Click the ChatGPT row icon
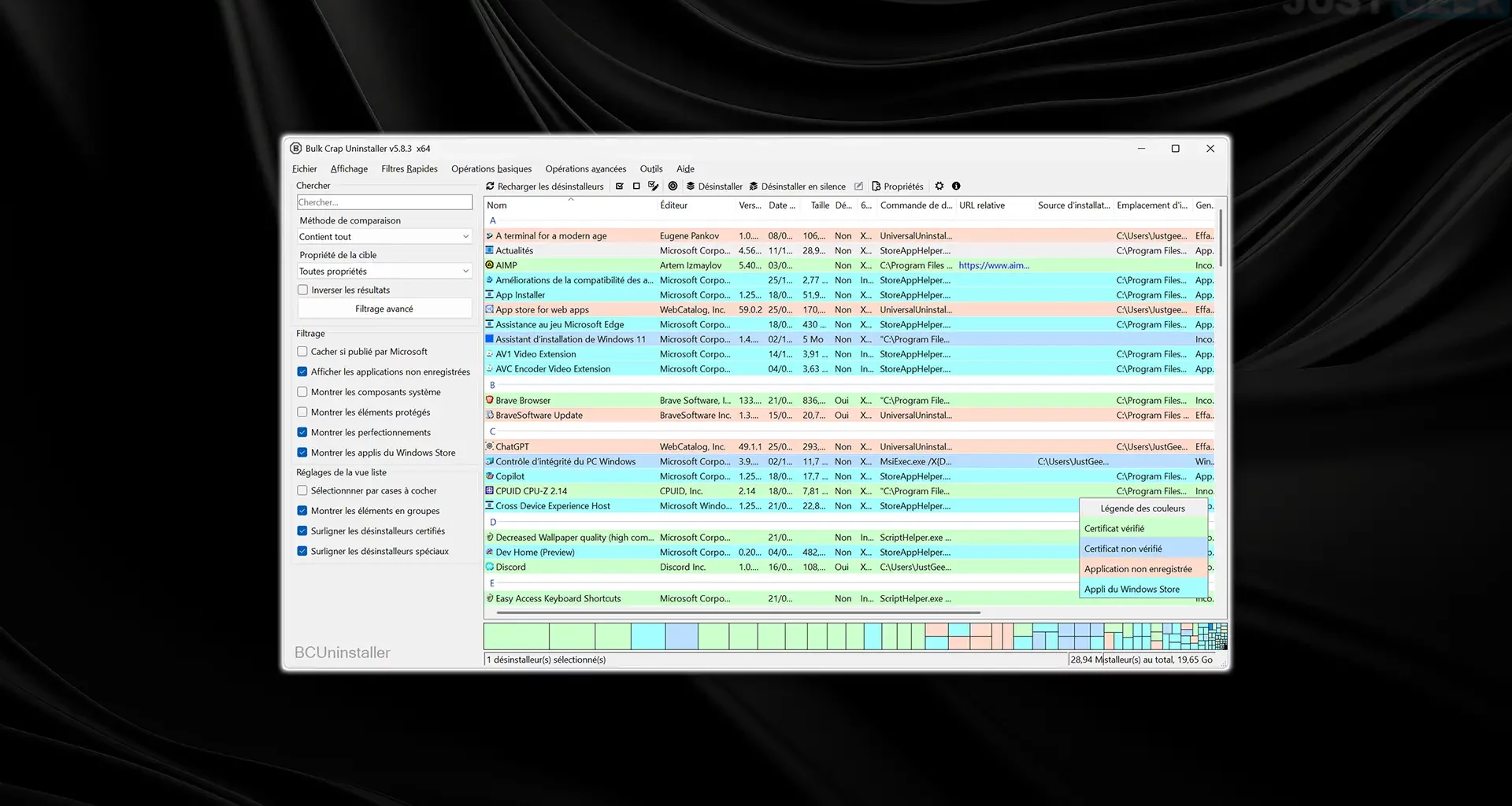Viewport: 1512px width, 806px height. coord(490,446)
